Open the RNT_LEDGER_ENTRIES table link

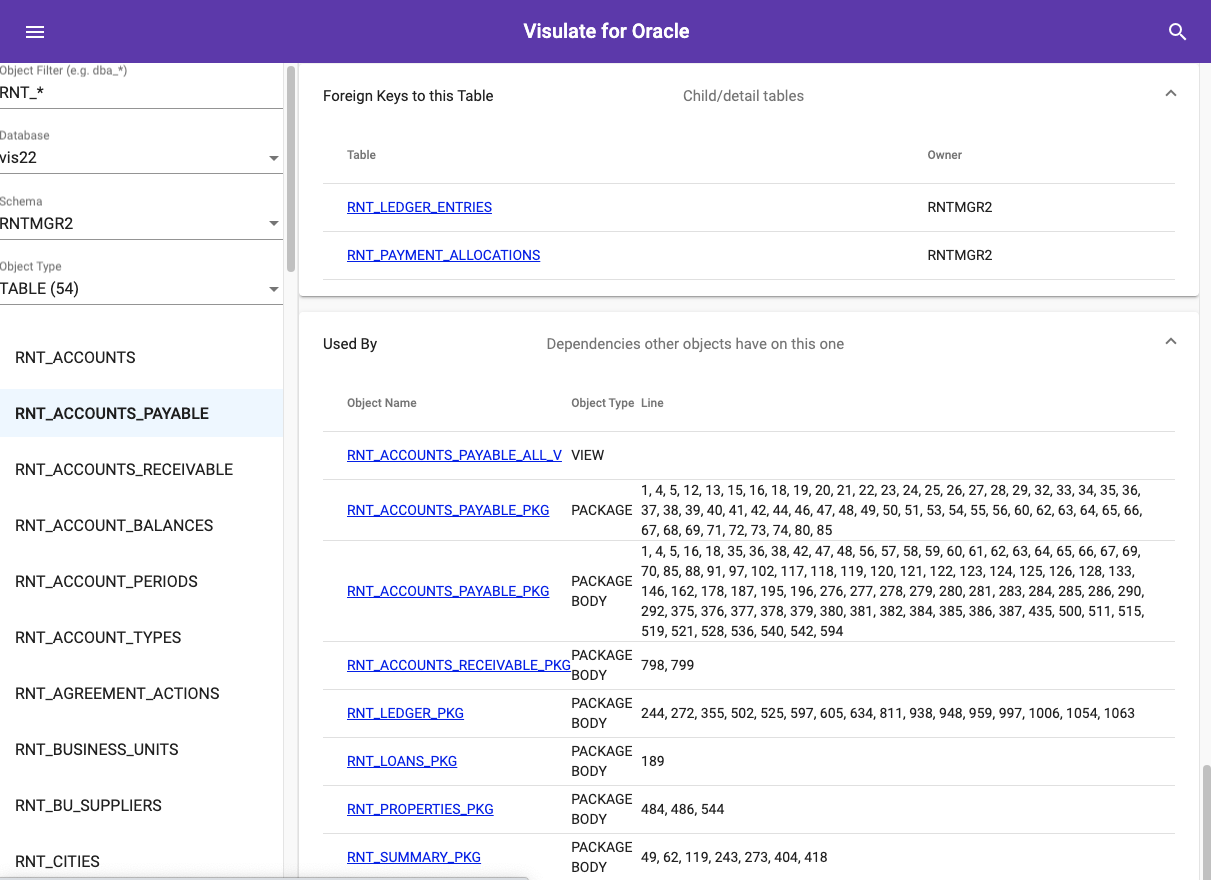coord(419,207)
